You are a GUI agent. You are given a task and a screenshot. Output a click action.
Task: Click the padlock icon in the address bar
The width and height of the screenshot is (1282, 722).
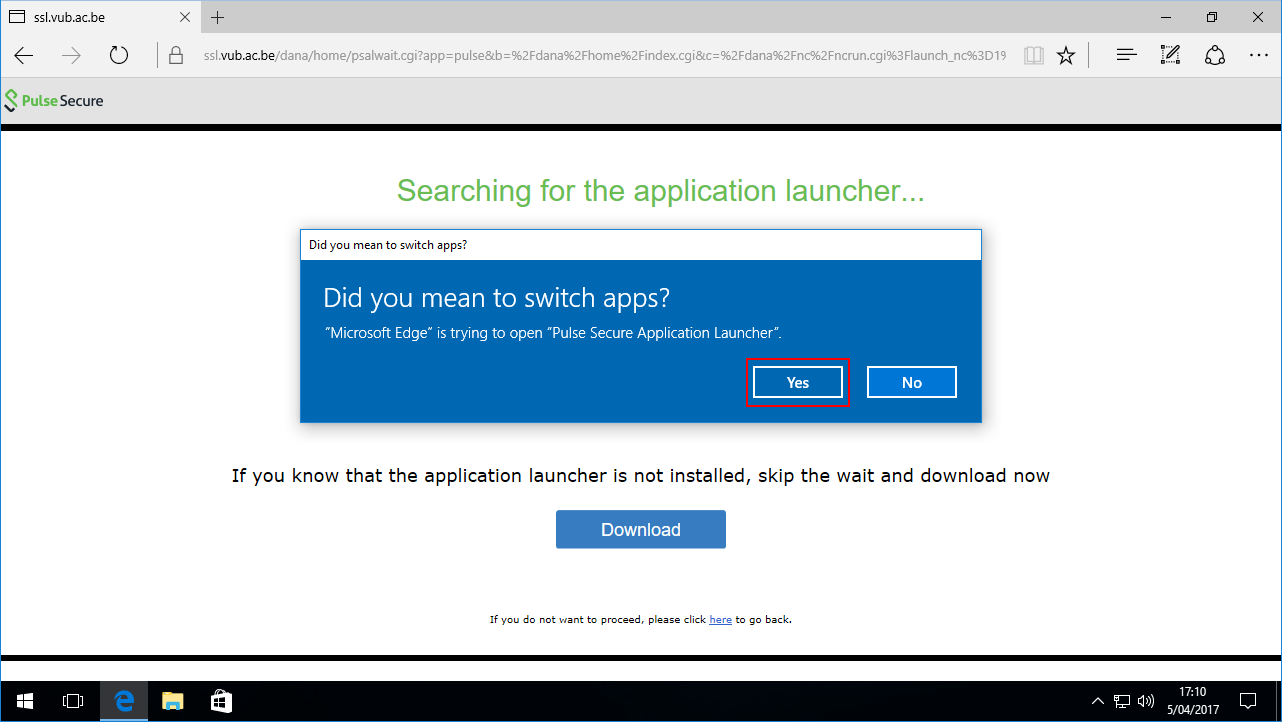175,56
